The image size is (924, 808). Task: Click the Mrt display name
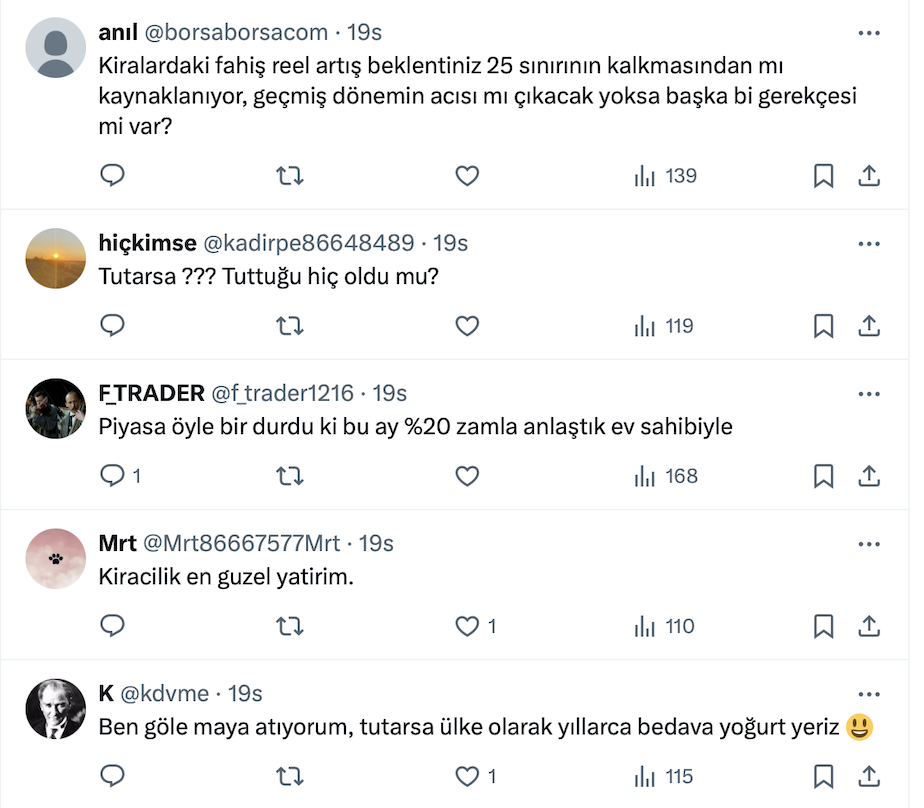click(x=118, y=543)
